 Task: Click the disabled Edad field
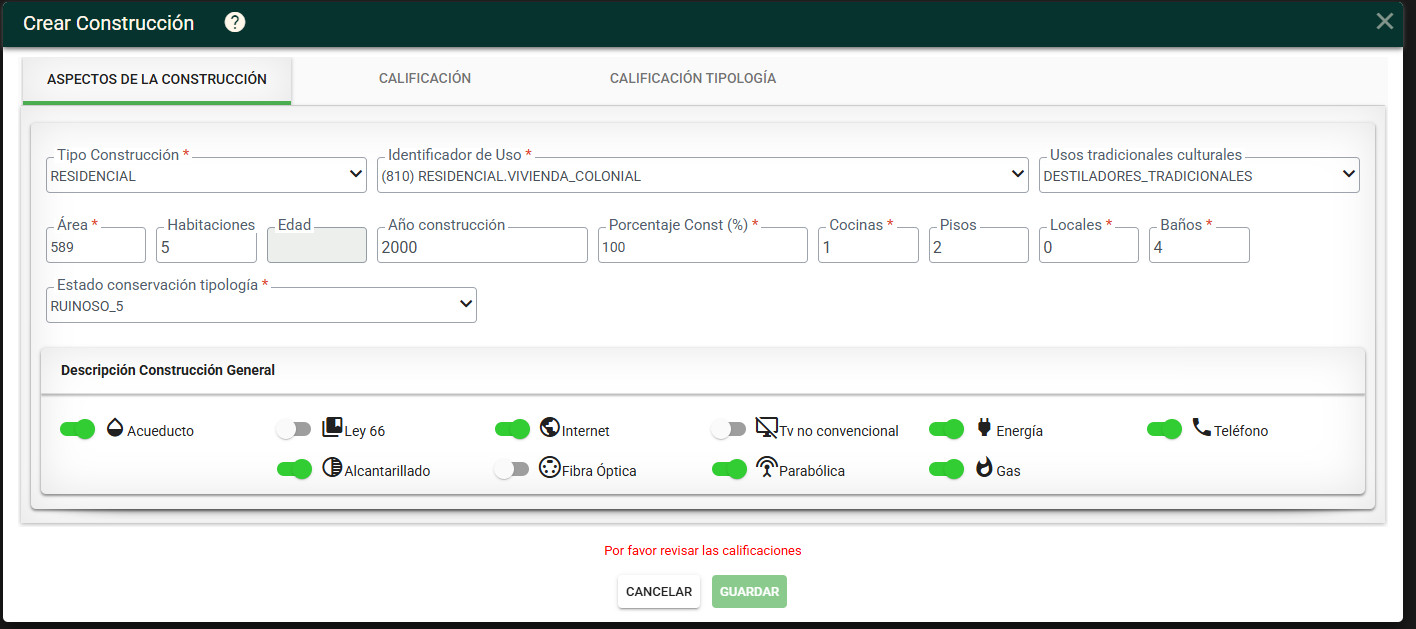tap(317, 245)
